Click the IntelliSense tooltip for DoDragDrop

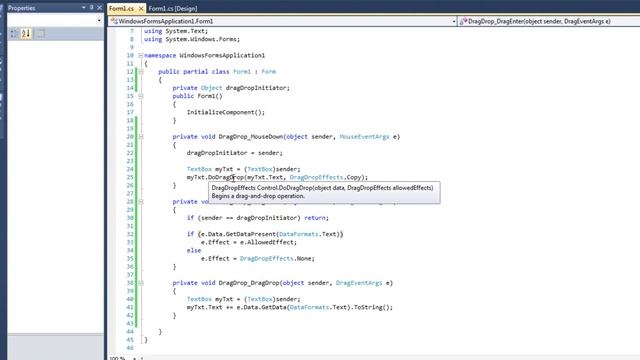pyautogui.click(x=324, y=192)
